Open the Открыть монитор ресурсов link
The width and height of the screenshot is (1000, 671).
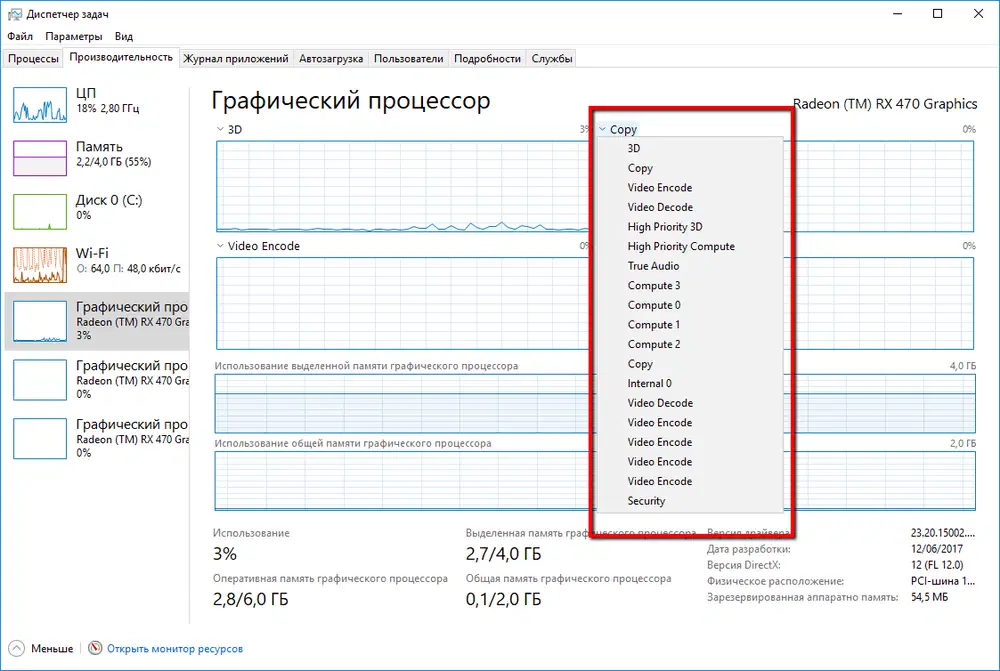tap(175, 649)
